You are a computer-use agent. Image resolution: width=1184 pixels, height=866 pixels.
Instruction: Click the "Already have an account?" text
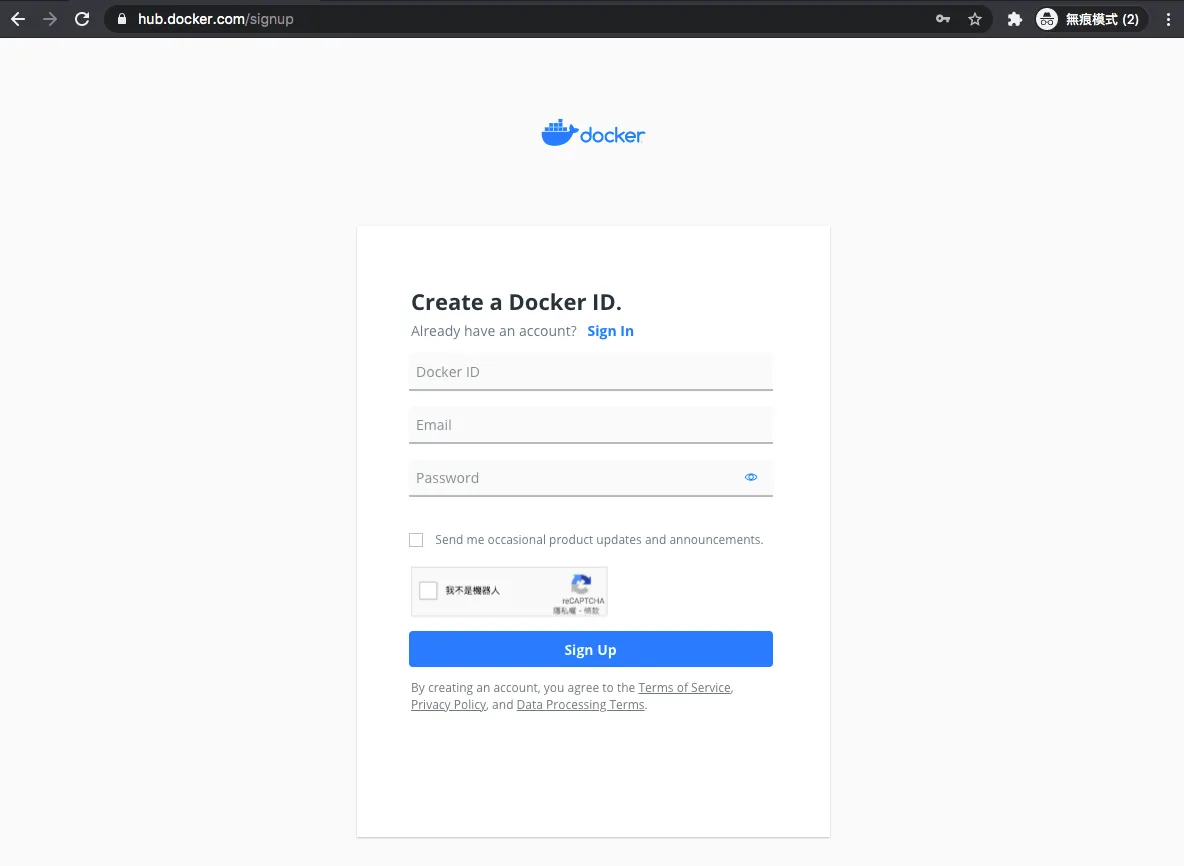[x=493, y=331]
